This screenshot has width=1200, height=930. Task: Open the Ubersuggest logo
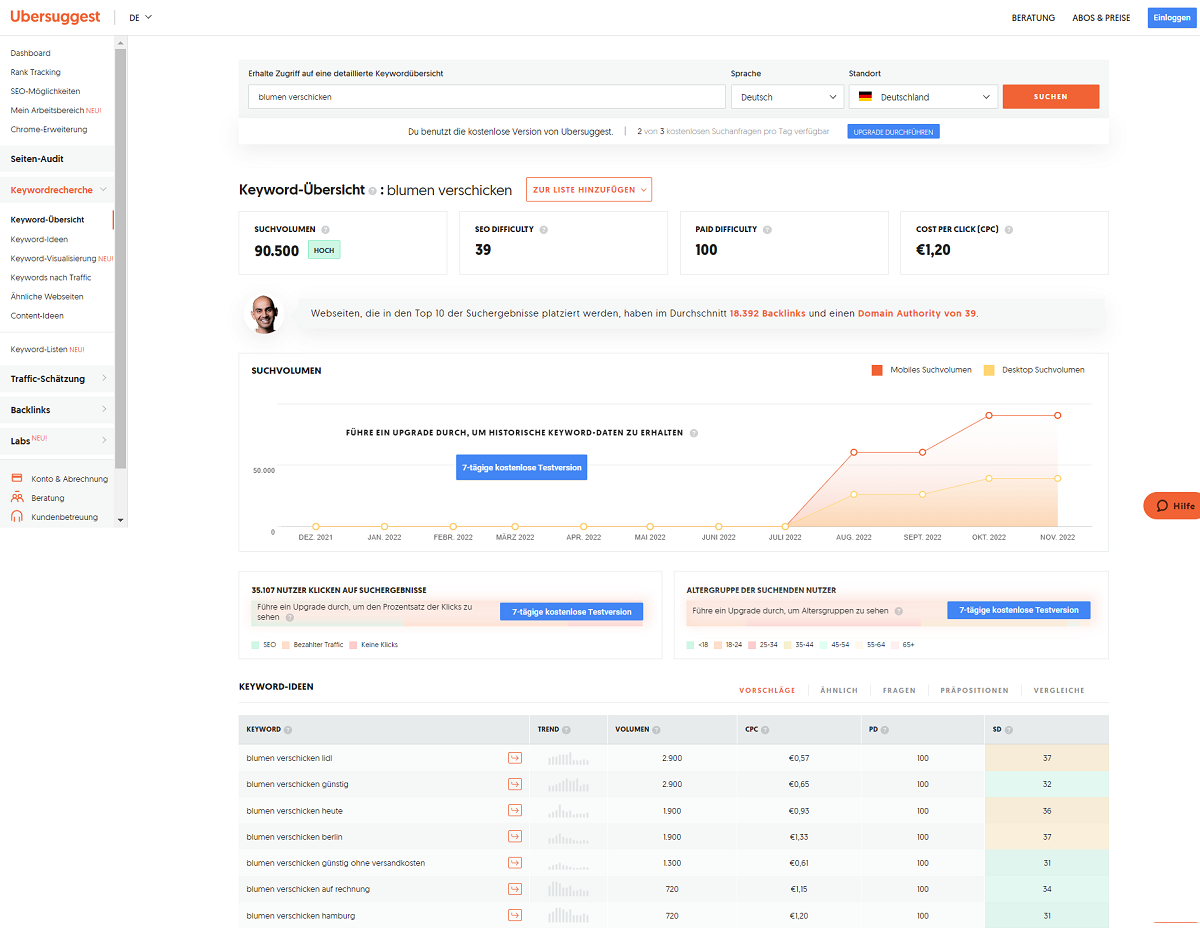[x=56, y=17]
